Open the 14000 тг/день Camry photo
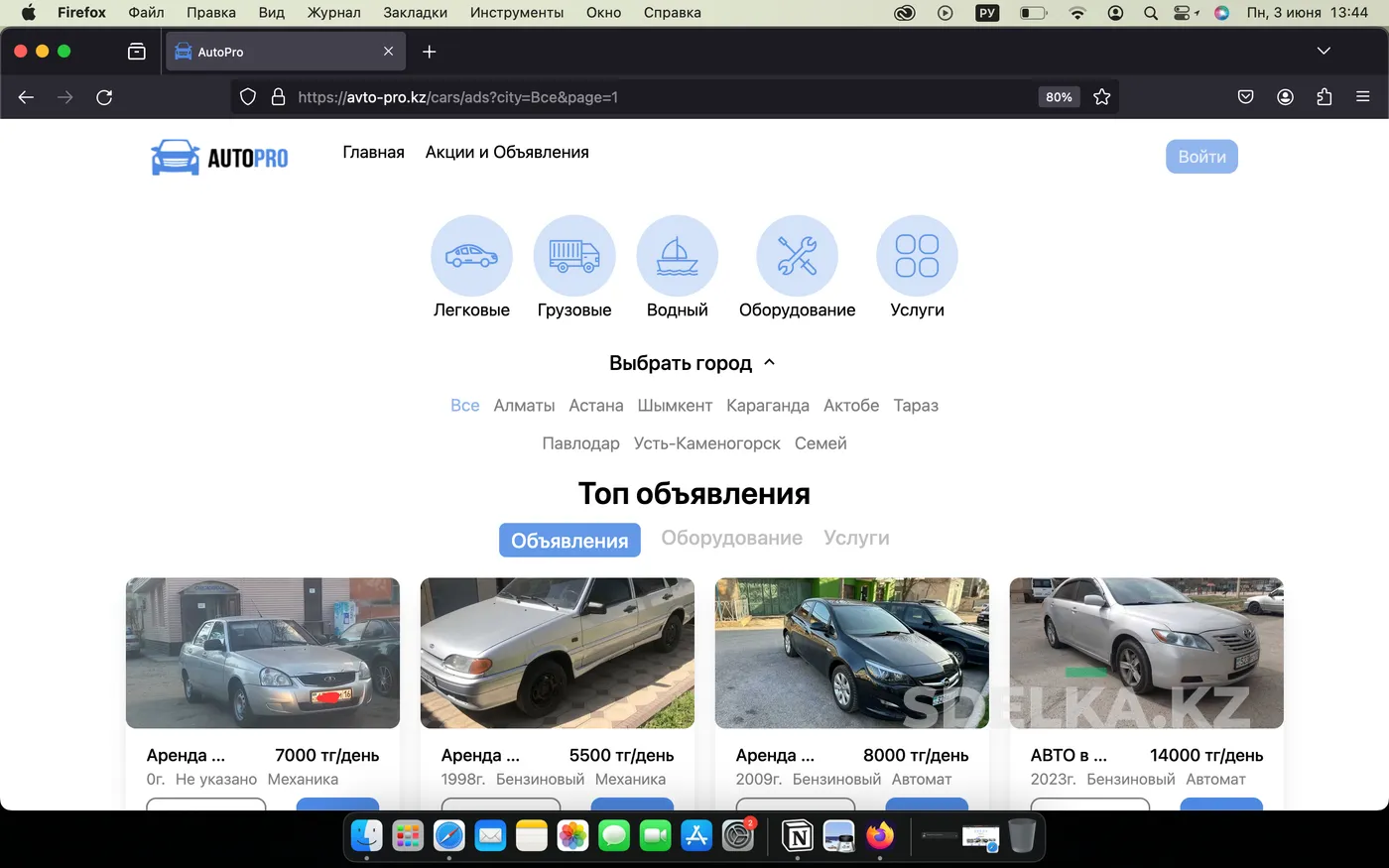 click(x=1147, y=654)
